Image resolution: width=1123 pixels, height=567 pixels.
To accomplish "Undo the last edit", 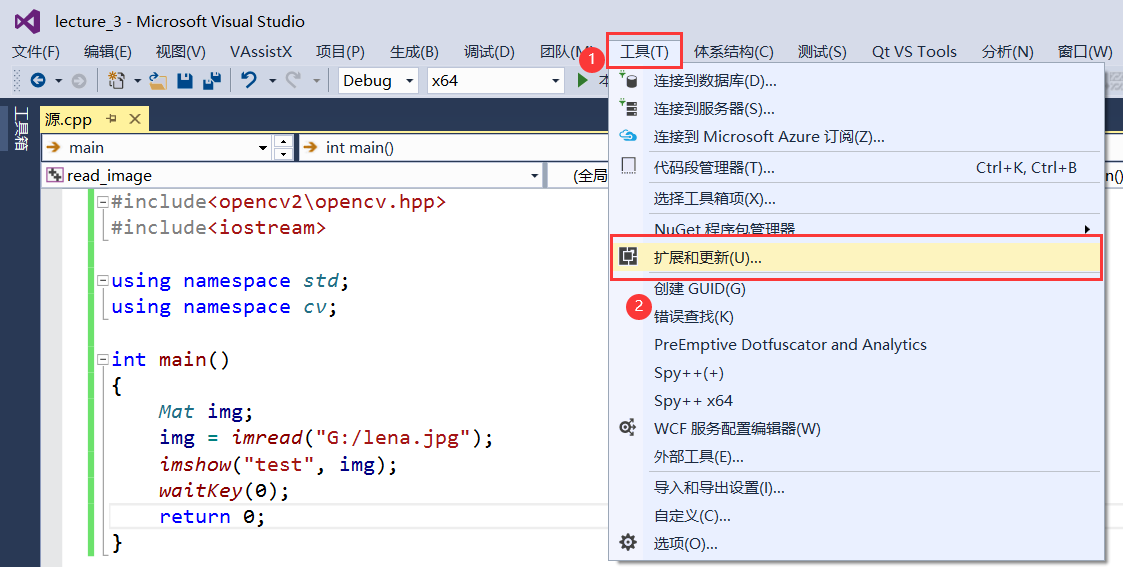I will click(249, 80).
